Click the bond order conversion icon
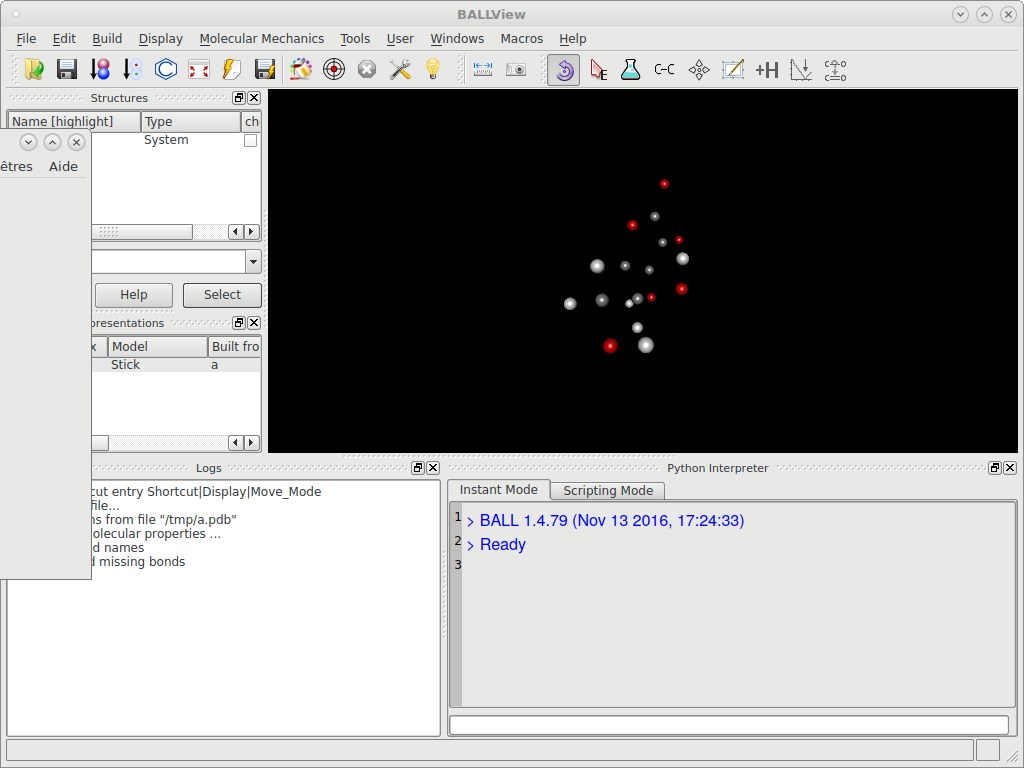This screenshot has width=1024, height=768. pos(835,69)
